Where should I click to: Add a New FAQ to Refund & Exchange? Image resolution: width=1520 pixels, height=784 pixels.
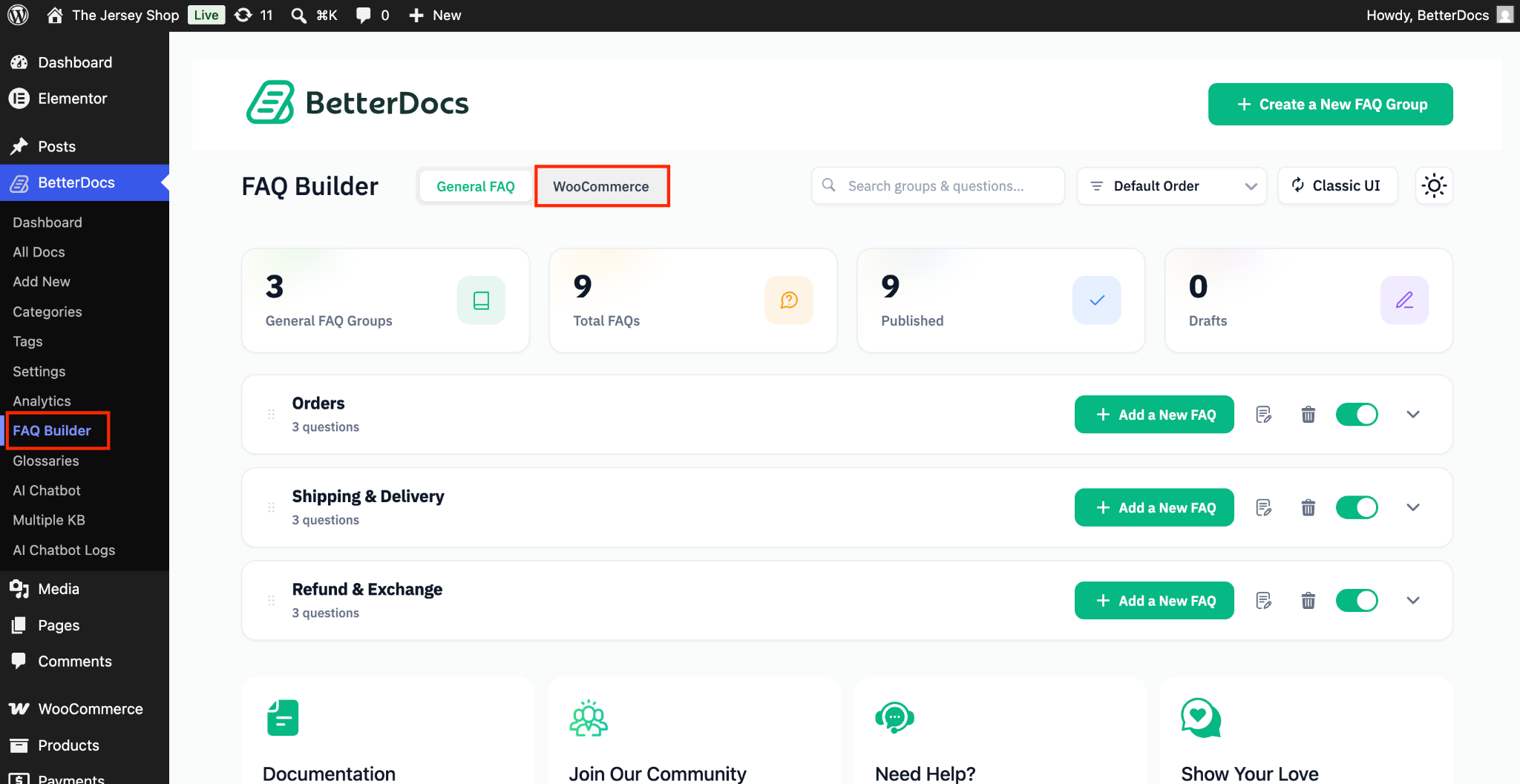[1154, 600]
